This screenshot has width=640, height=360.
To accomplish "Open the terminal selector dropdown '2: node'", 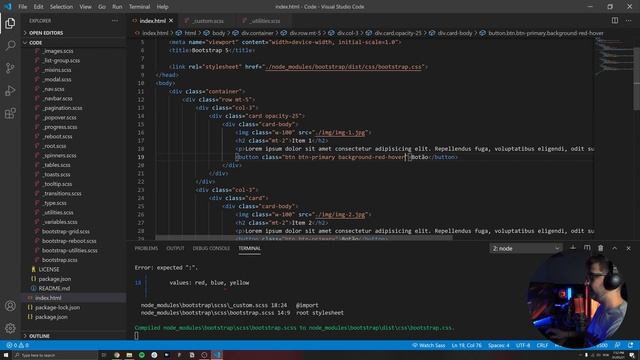I will [x=526, y=248].
